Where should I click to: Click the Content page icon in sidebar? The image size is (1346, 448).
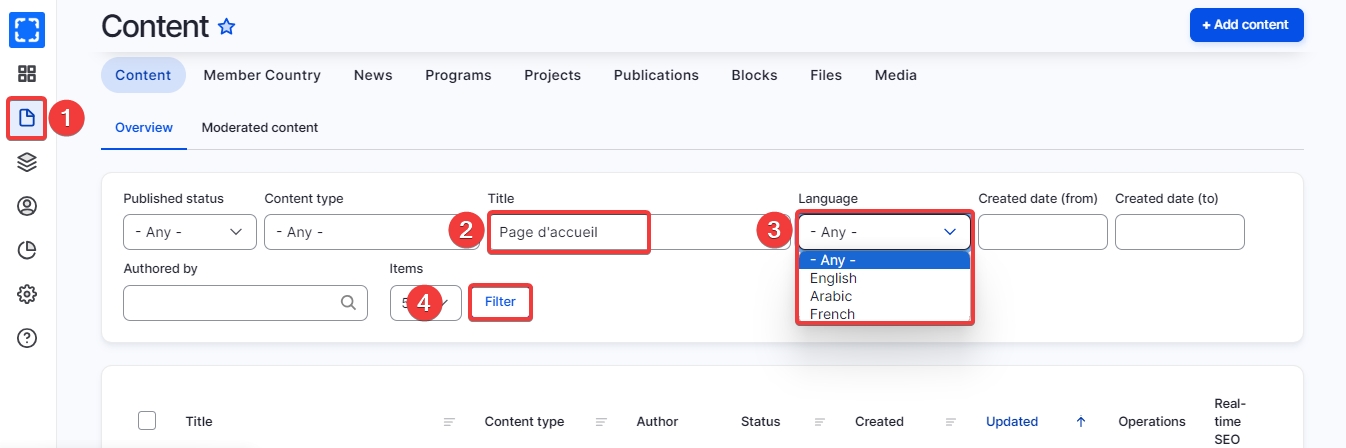[27, 118]
